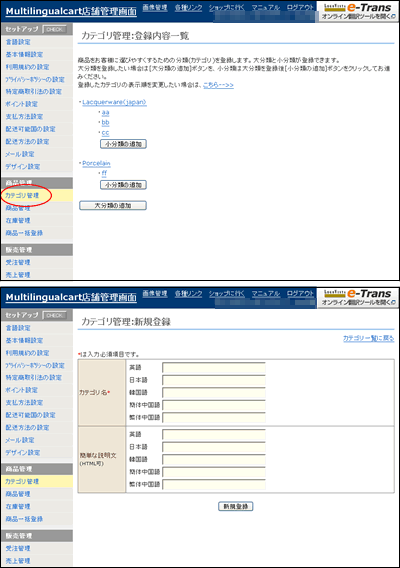Click CHECK button on 新規登録 page sidebar
400x568 pixels.
[x=54, y=316]
